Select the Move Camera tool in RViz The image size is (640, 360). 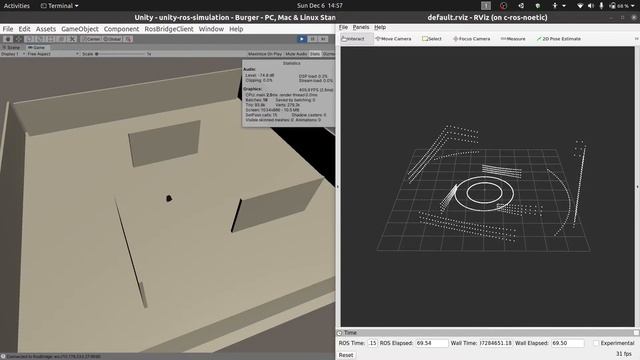pyautogui.click(x=393, y=39)
